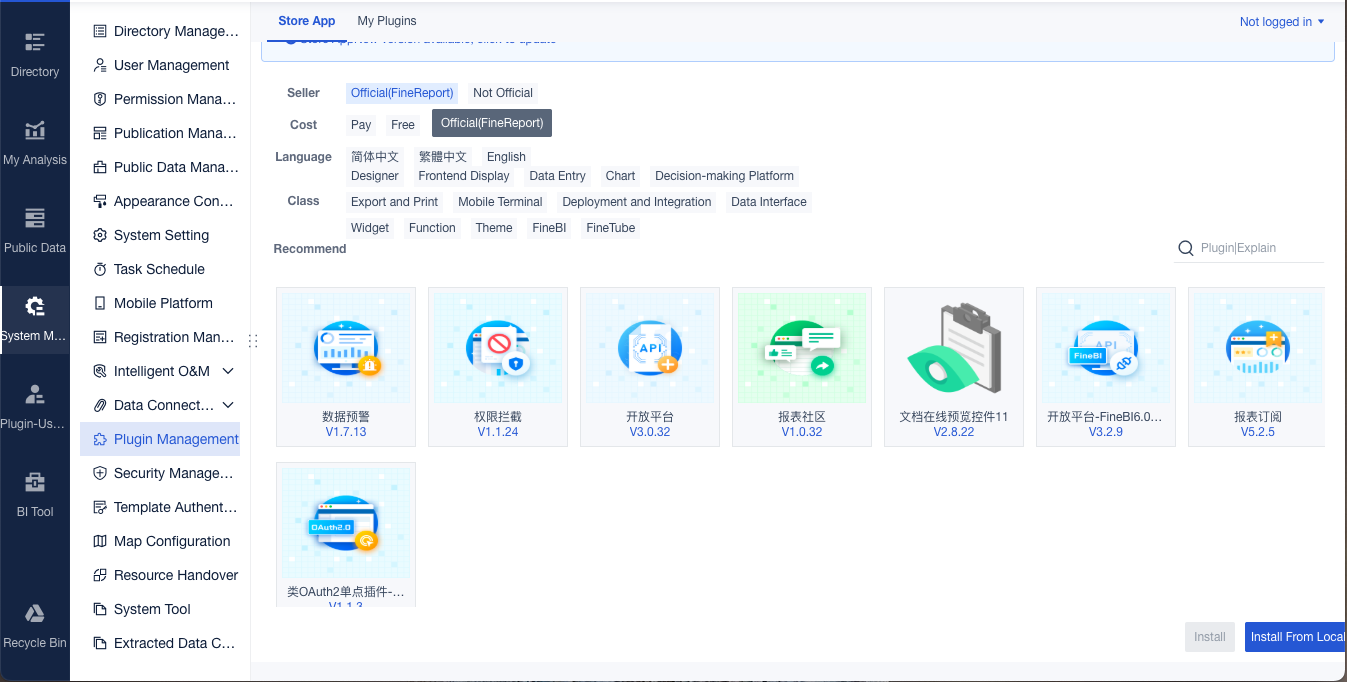Image resolution: width=1347 pixels, height=682 pixels.
Task: Expand the Data Connection submenu chevron
Action: coord(228,405)
